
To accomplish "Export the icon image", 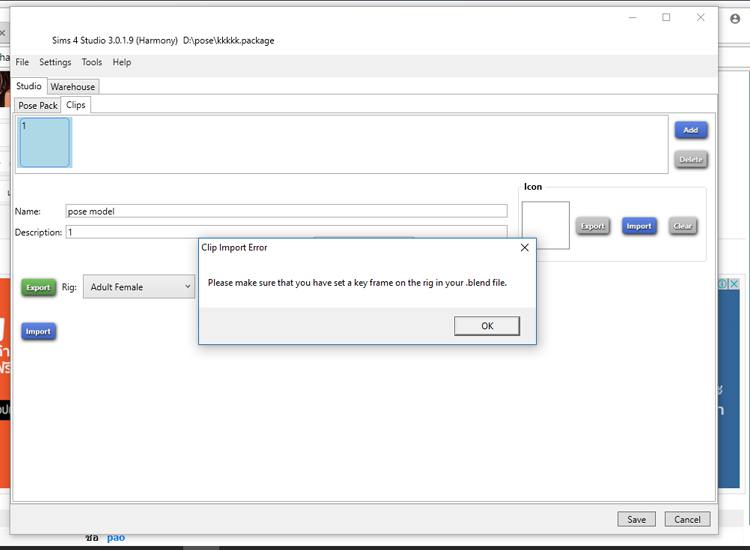I will 593,226.
